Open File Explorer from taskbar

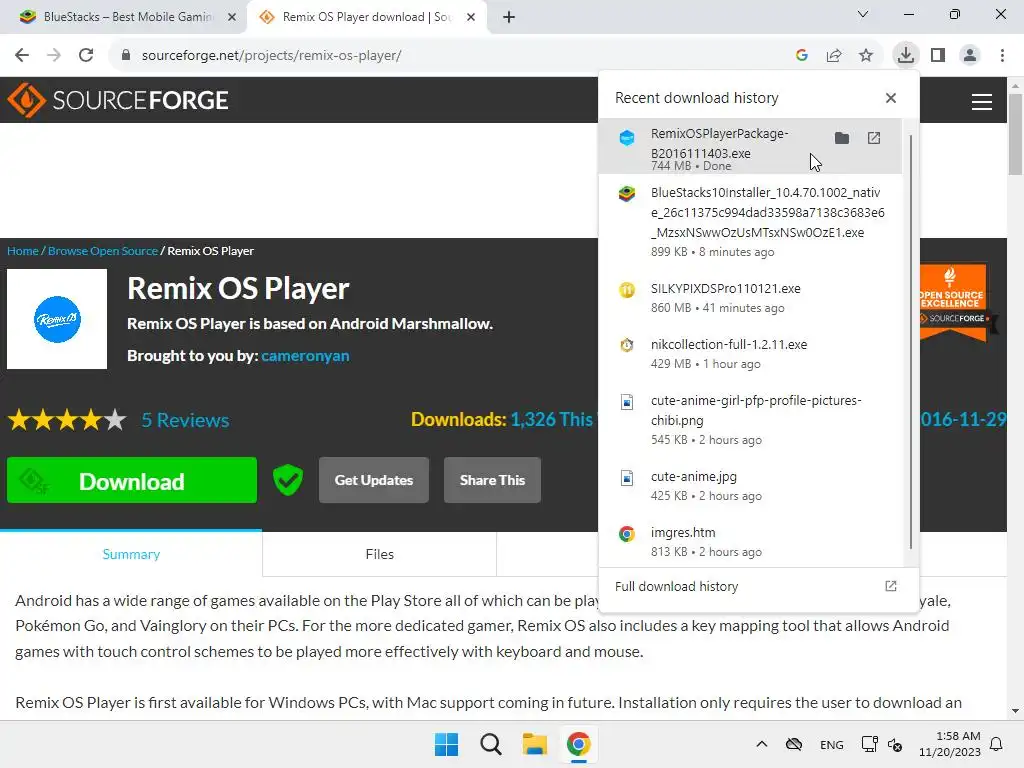coord(534,744)
